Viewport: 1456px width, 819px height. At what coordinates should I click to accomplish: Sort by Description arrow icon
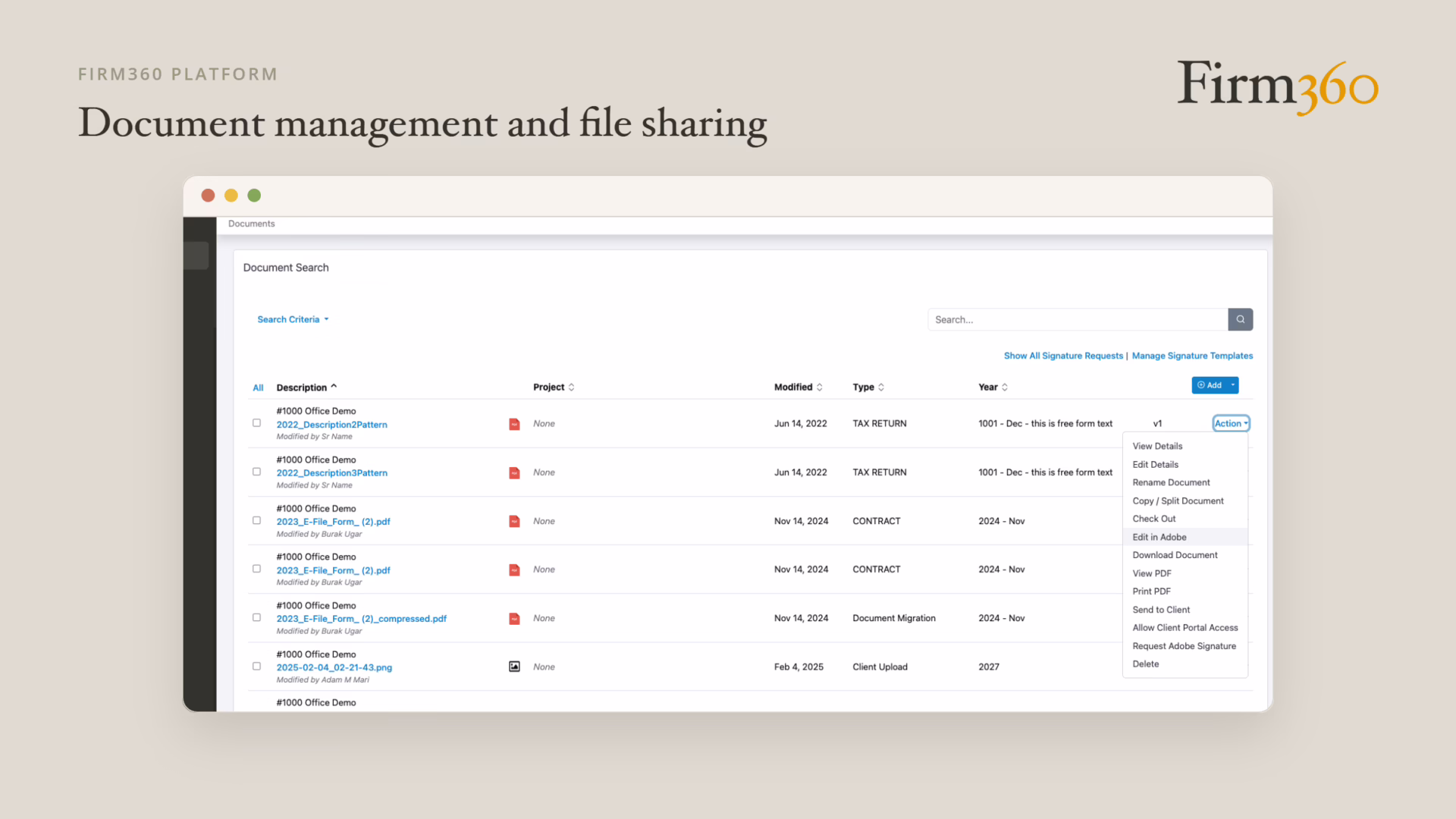tap(334, 387)
